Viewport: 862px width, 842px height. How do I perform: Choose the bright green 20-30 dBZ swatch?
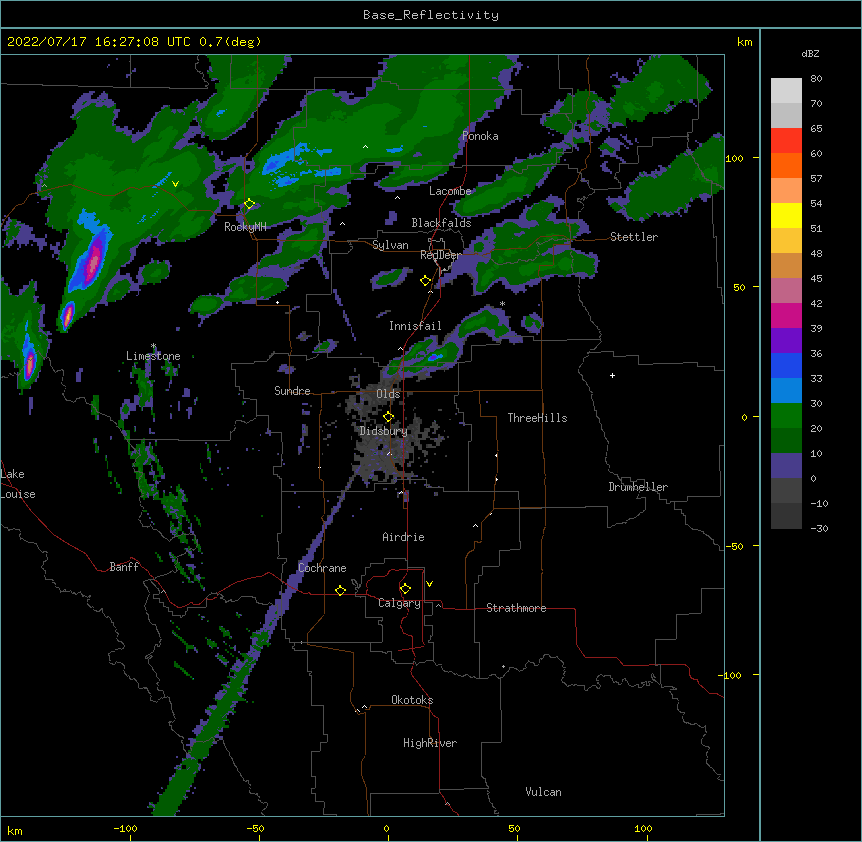click(x=786, y=416)
